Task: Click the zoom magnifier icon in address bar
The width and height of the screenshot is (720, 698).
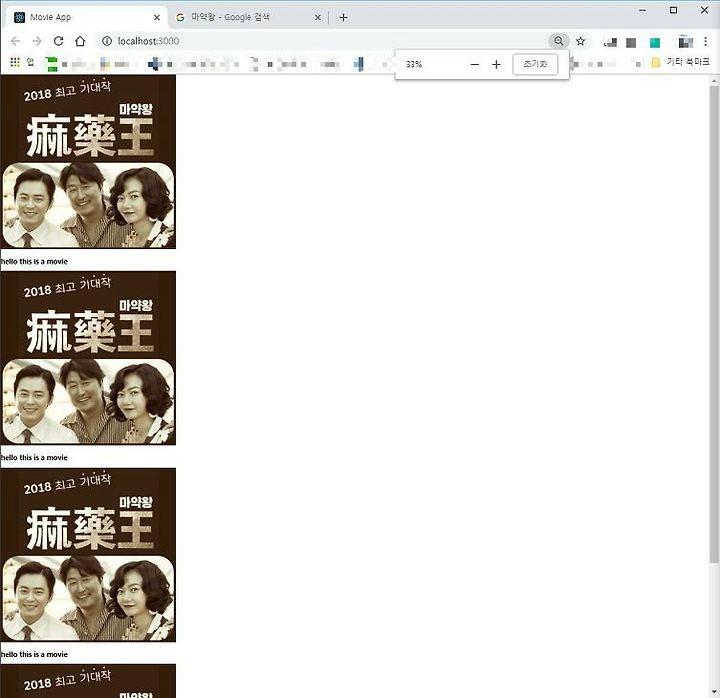Action: pos(558,41)
